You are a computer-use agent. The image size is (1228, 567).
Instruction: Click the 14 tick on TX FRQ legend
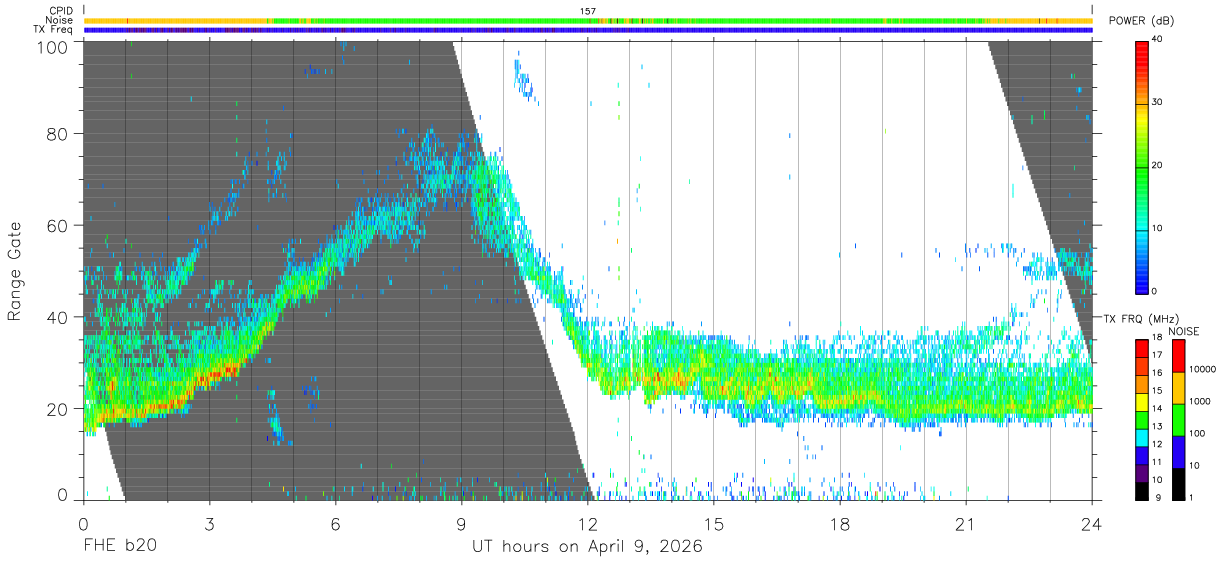click(x=1158, y=409)
